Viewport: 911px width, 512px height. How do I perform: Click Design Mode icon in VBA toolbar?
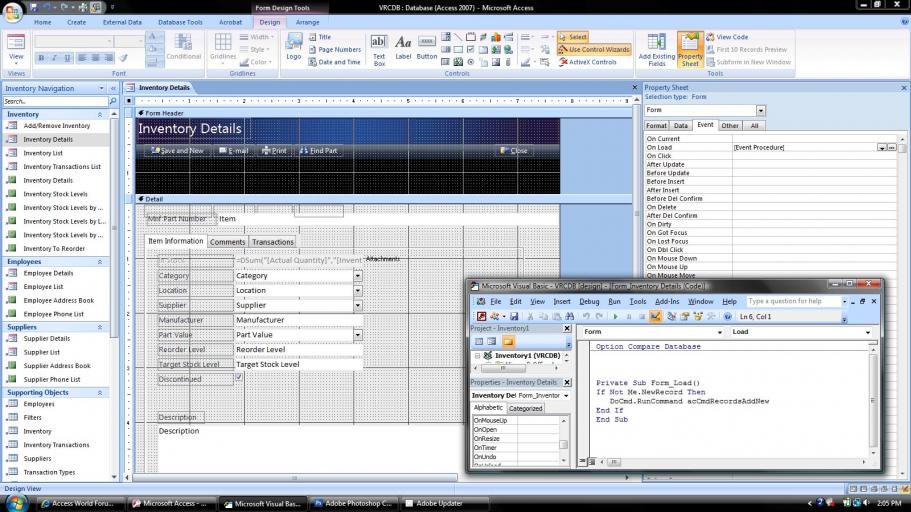point(655,317)
